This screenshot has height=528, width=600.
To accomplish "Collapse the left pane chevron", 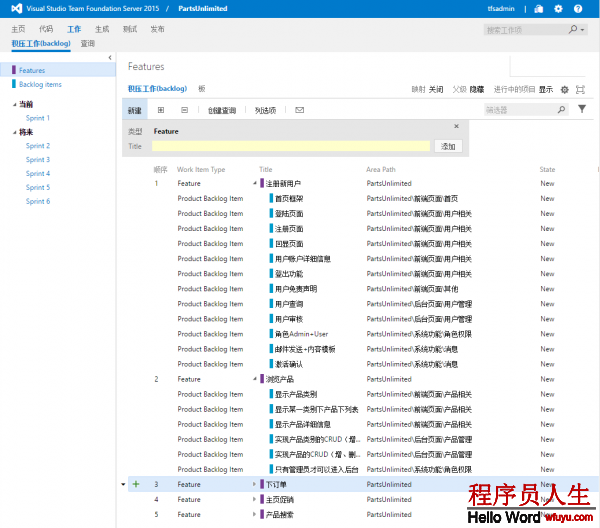I will (x=110, y=57).
